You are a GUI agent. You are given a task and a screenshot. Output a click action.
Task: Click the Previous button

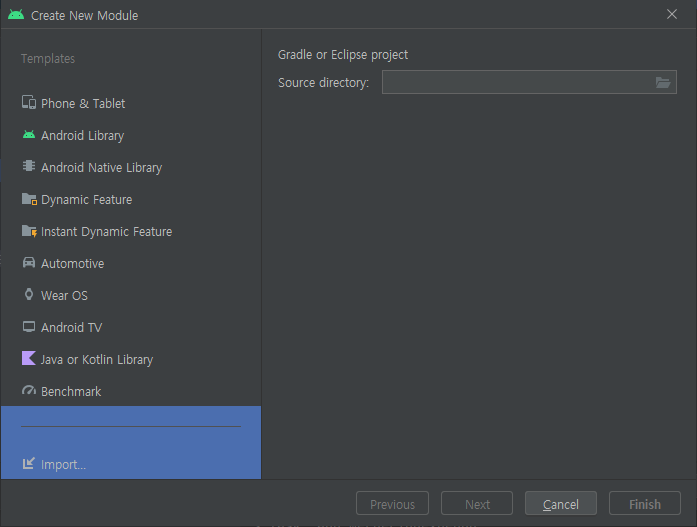coord(392,504)
